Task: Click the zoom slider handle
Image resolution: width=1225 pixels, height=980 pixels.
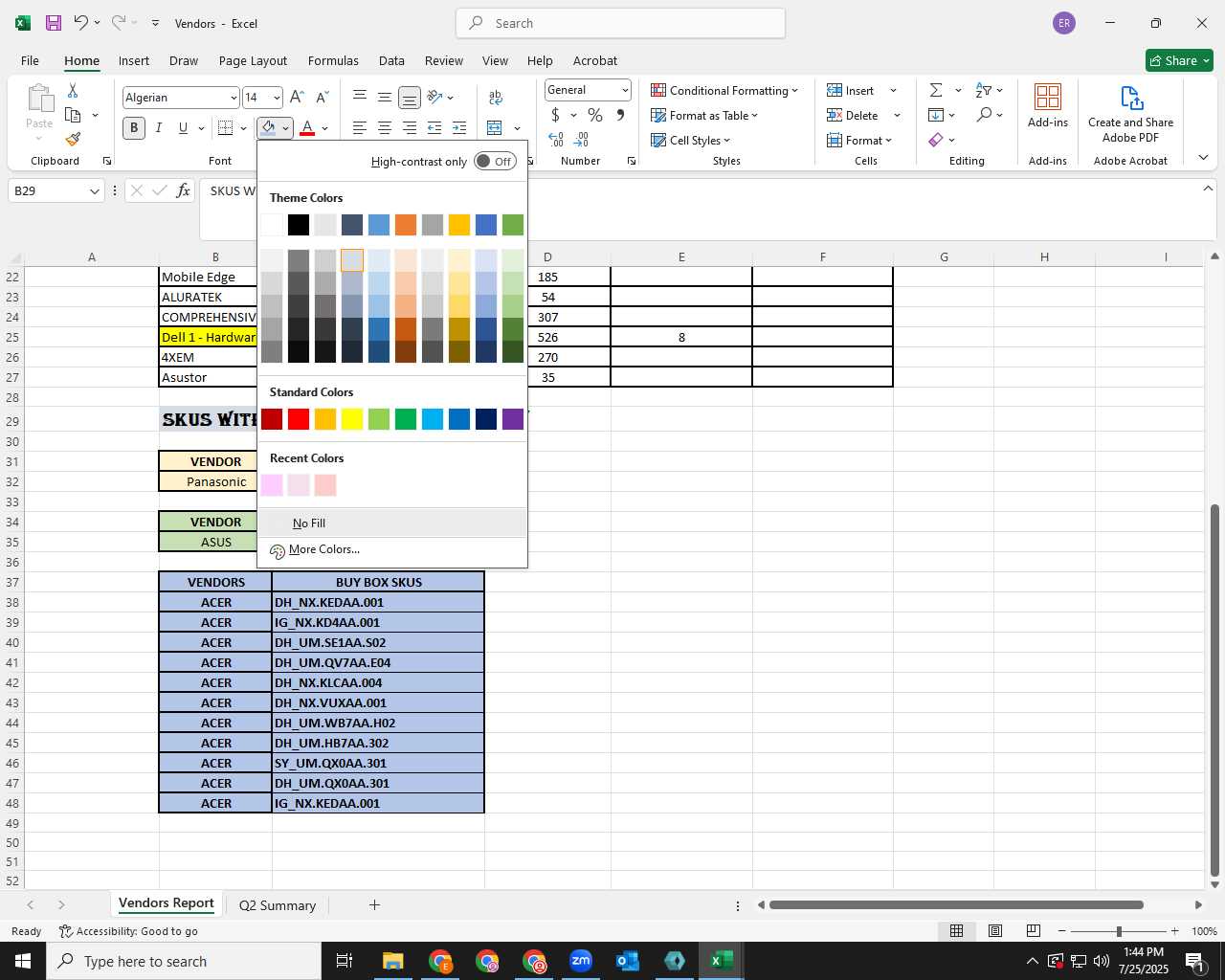Action: point(1118,931)
